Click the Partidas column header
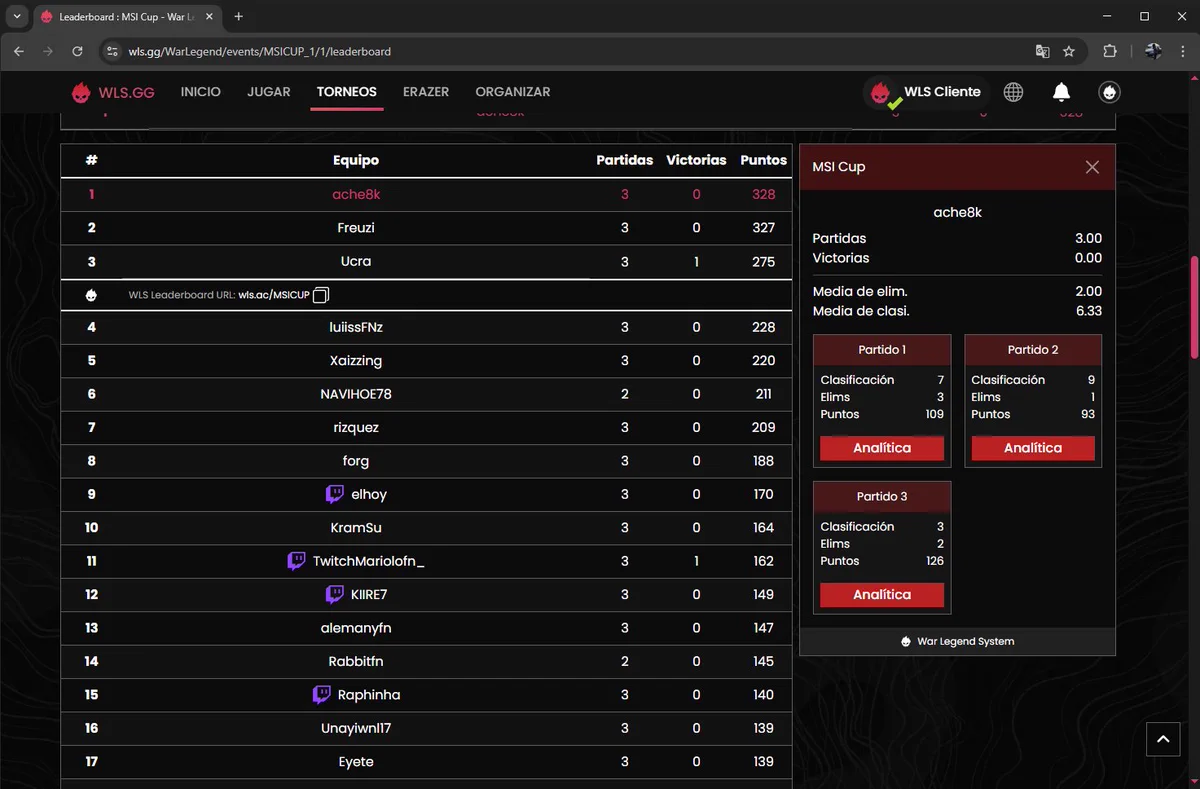This screenshot has width=1200, height=789. [x=625, y=160]
